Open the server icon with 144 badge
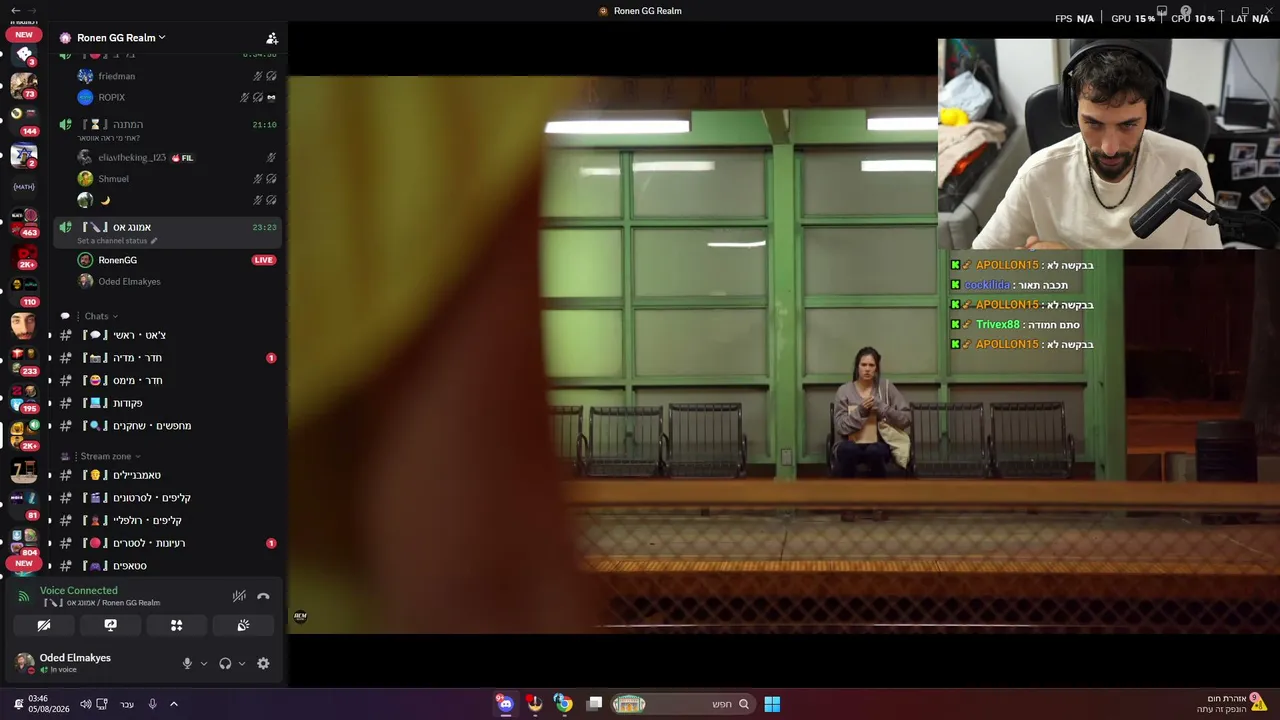This screenshot has width=1280, height=720. pos(24,121)
